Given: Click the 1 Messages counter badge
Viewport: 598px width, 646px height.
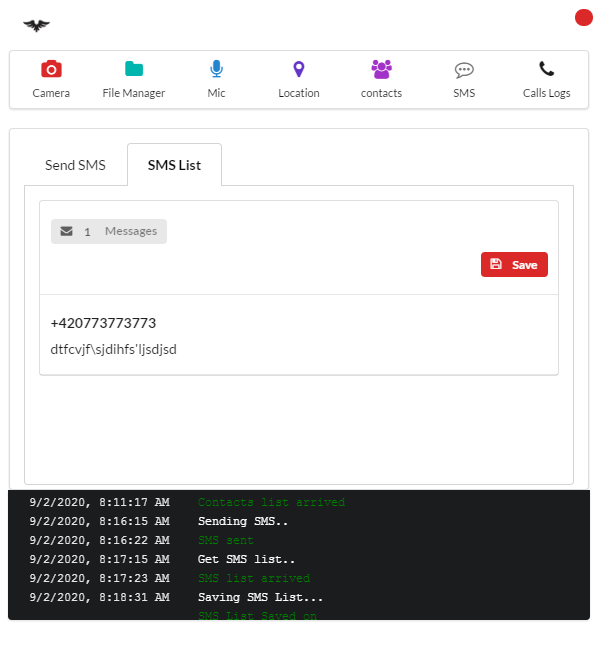Looking at the screenshot, I should 109,232.
